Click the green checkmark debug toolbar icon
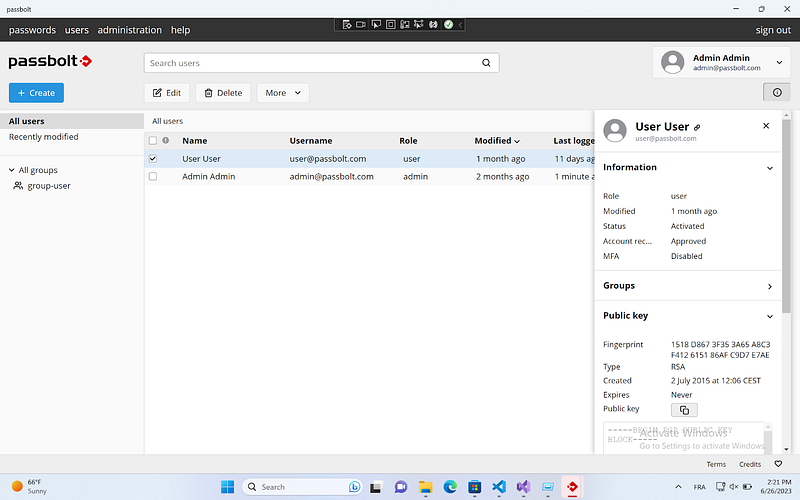The width and height of the screenshot is (800, 500). [448, 24]
